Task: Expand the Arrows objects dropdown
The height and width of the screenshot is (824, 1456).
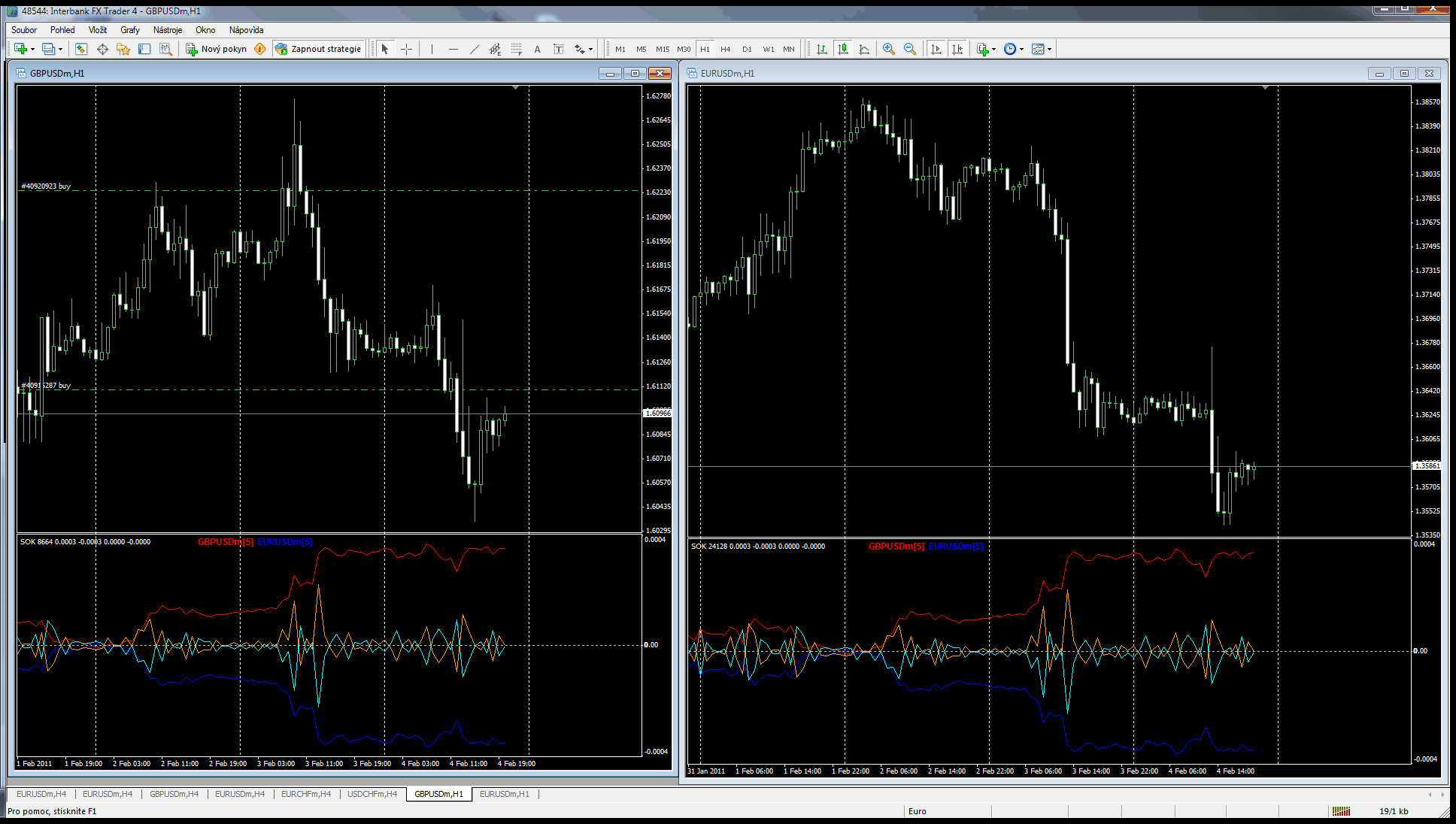Action: [590, 50]
